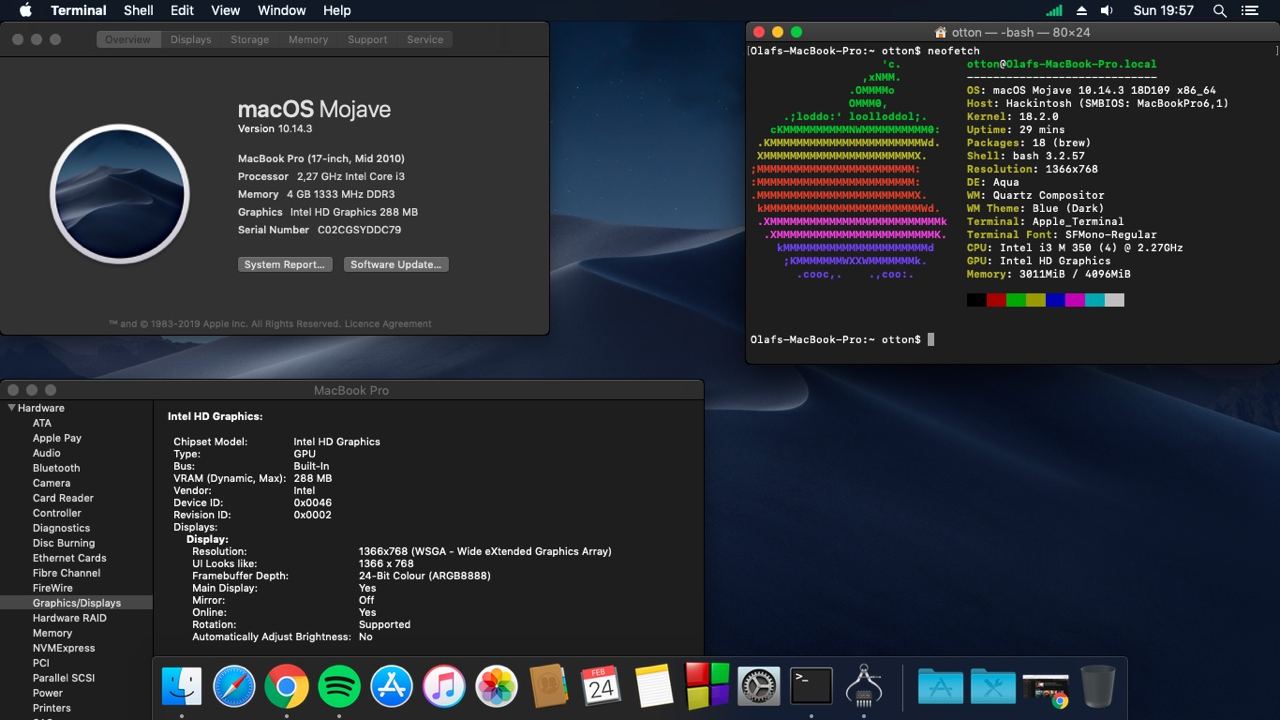Click the green color block in neofetch output
The height and width of the screenshot is (720, 1280).
[x=1016, y=300]
